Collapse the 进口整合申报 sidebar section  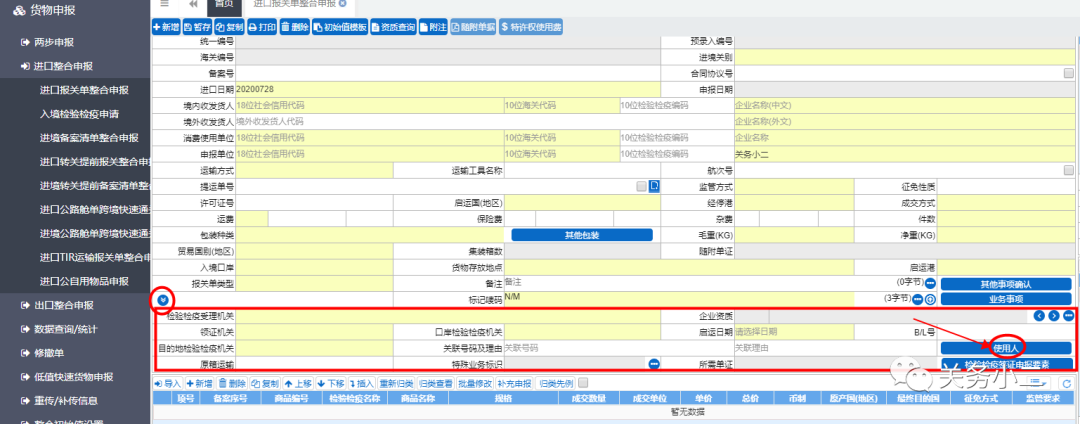(x=63, y=66)
